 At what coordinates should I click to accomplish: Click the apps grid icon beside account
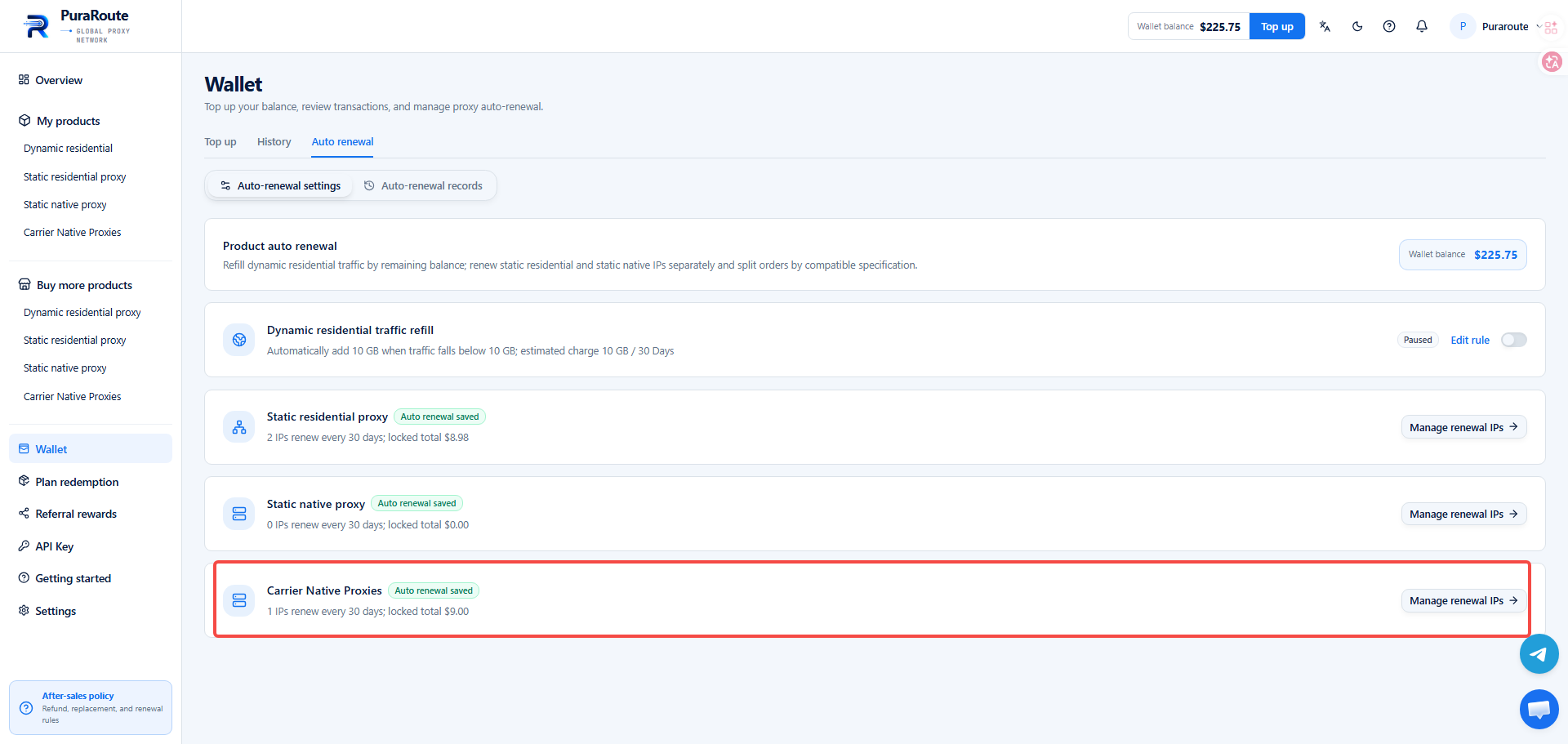coord(1551,27)
